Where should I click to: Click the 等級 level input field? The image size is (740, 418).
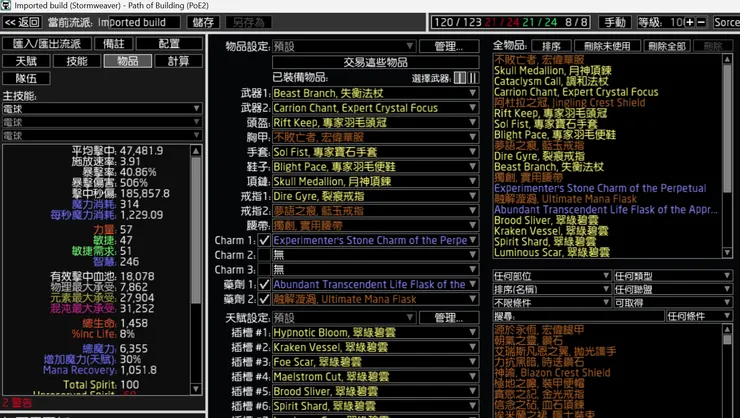pos(676,22)
